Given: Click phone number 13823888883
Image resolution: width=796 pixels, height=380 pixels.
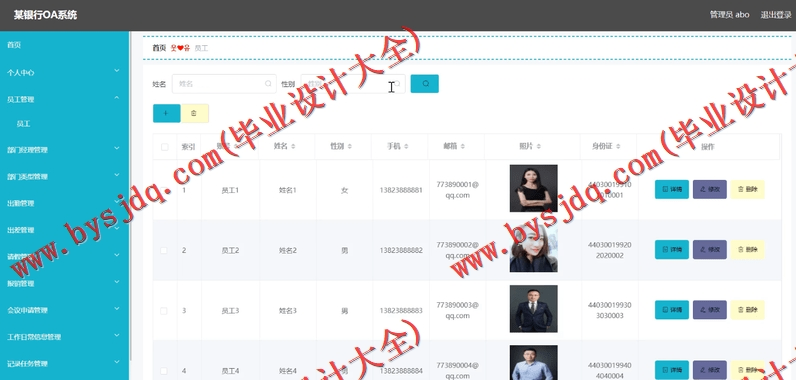Looking at the screenshot, I should point(401,311).
